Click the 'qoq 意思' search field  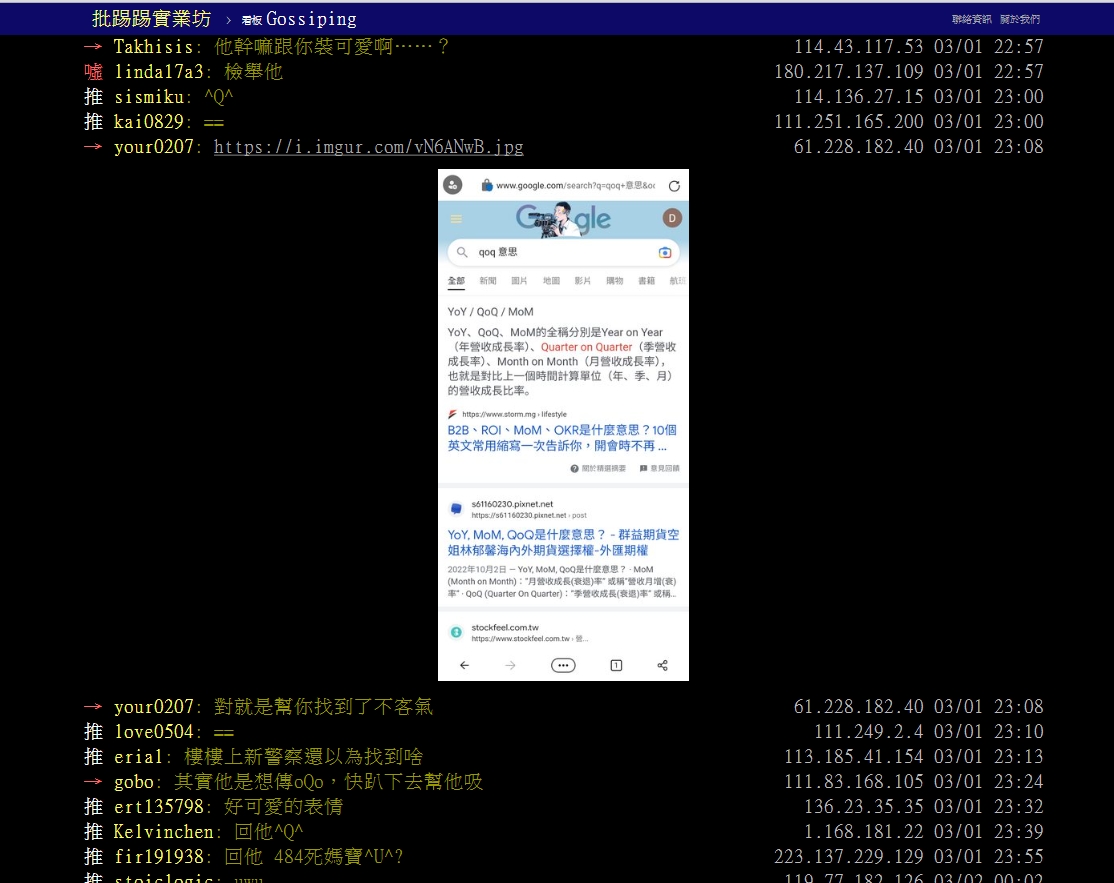[563, 252]
